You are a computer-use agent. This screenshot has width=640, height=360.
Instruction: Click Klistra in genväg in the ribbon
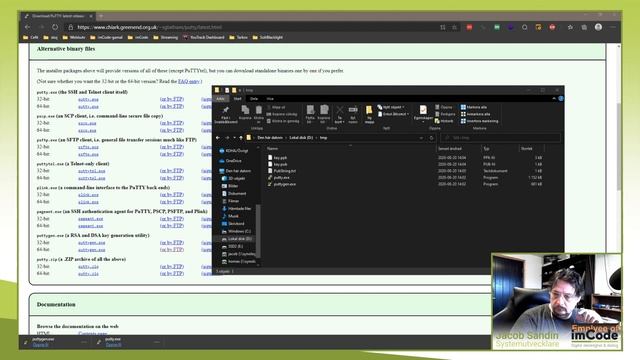283,121
